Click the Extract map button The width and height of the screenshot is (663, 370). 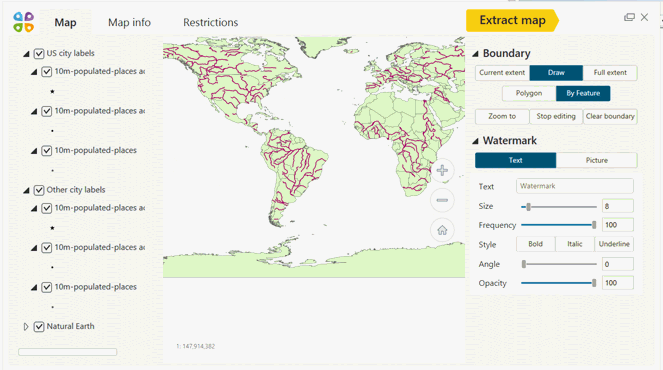512,20
